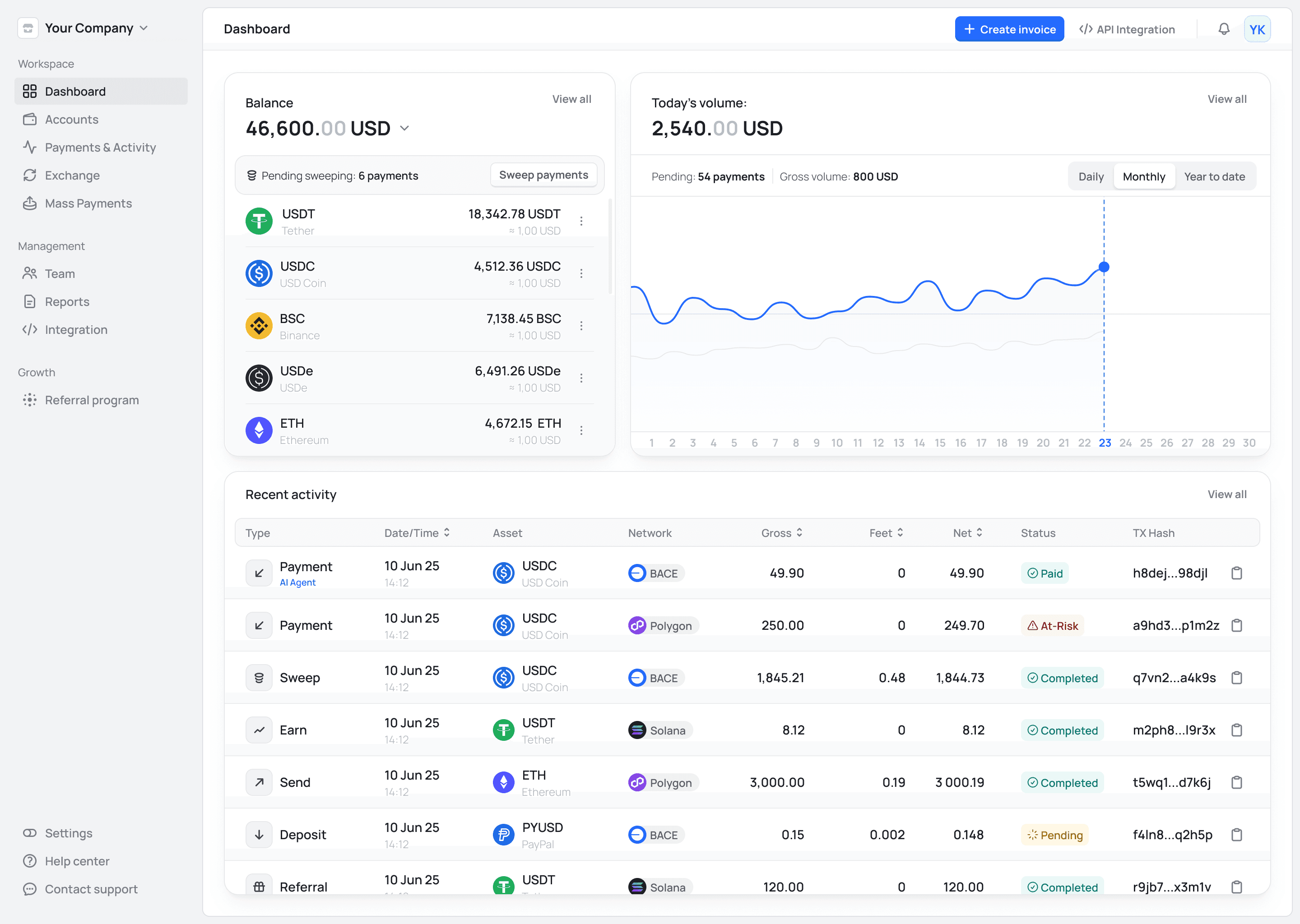Image resolution: width=1300 pixels, height=924 pixels.
Task: Open API Integration from the top bar
Action: pos(1127,29)
